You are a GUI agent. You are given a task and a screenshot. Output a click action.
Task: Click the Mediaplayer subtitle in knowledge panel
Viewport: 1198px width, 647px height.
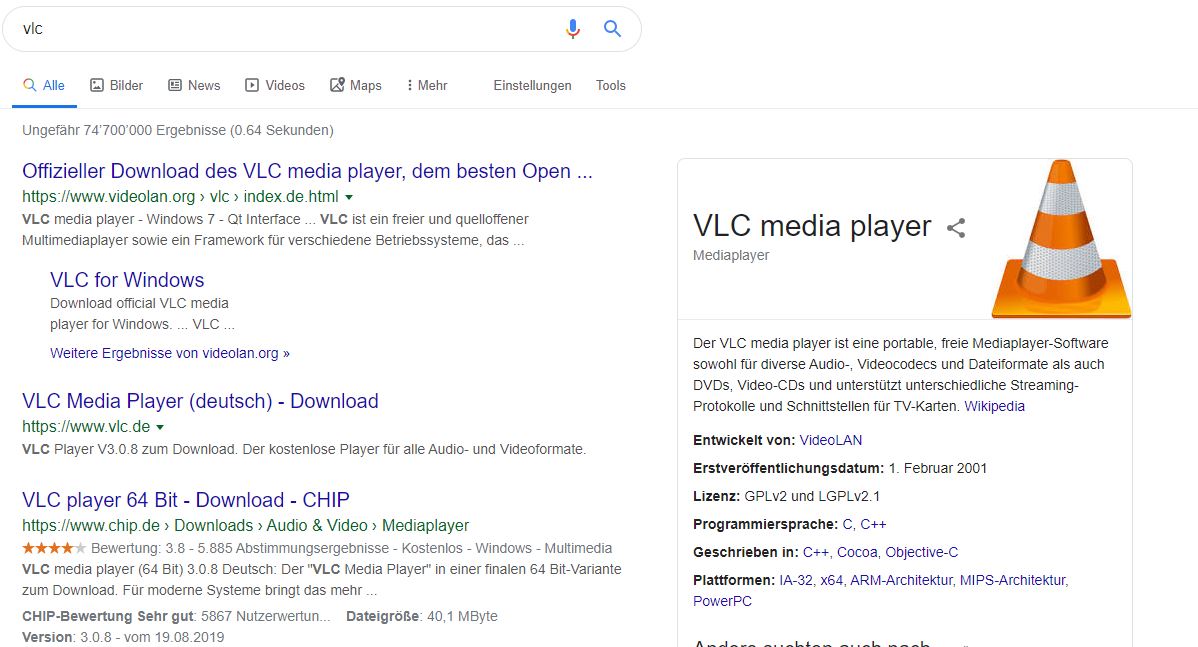(x=731, y=255)
